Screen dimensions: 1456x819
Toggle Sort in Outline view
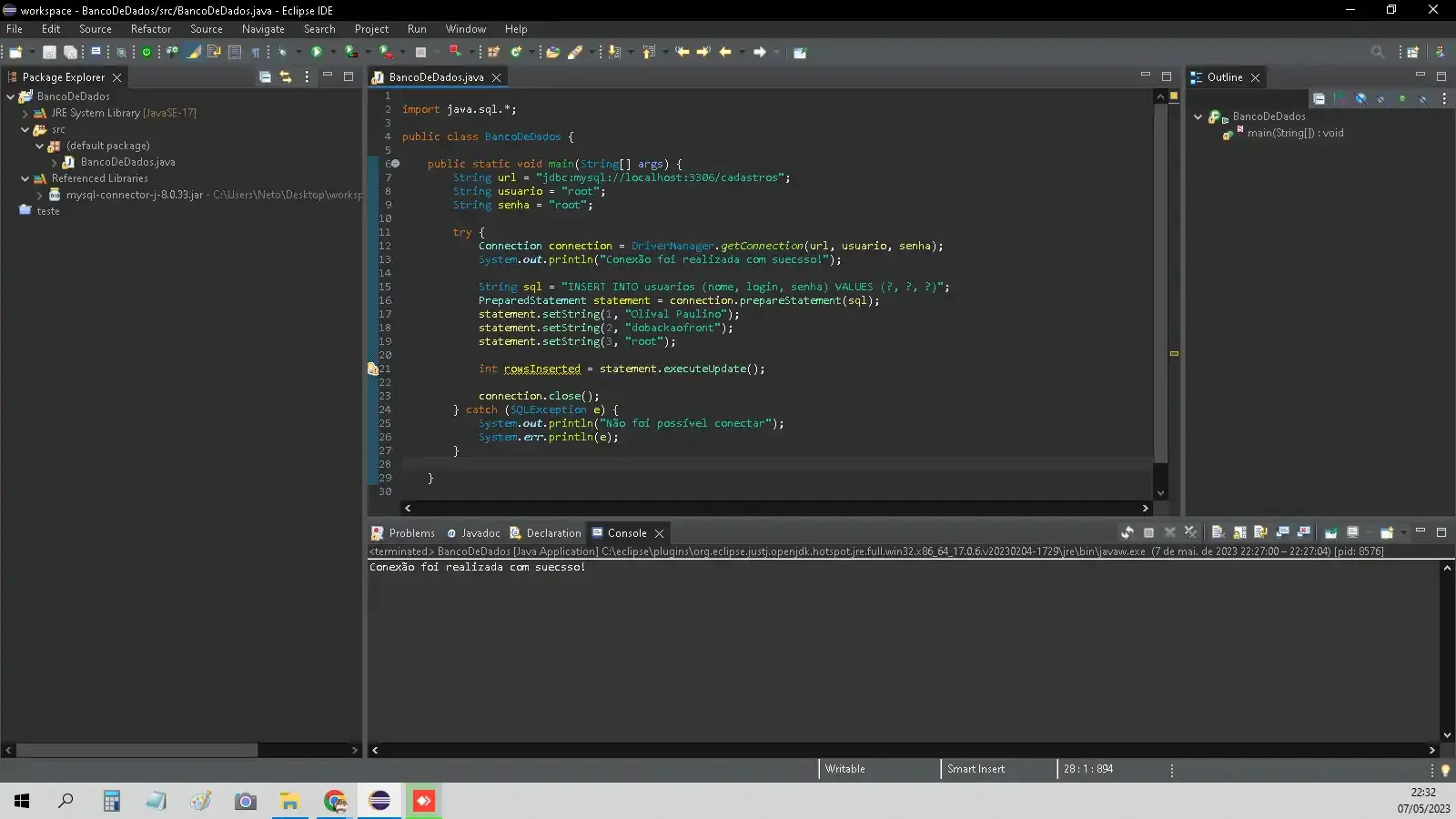pos(1339,98)
